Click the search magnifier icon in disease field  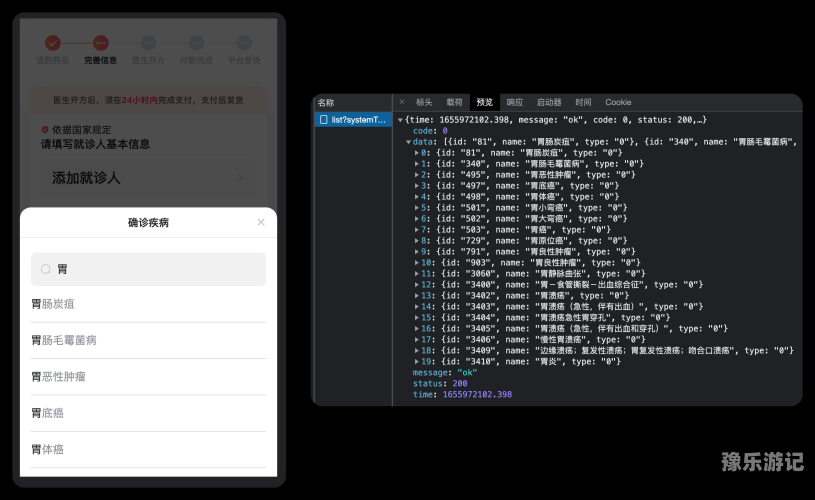[x=46, y=269]
